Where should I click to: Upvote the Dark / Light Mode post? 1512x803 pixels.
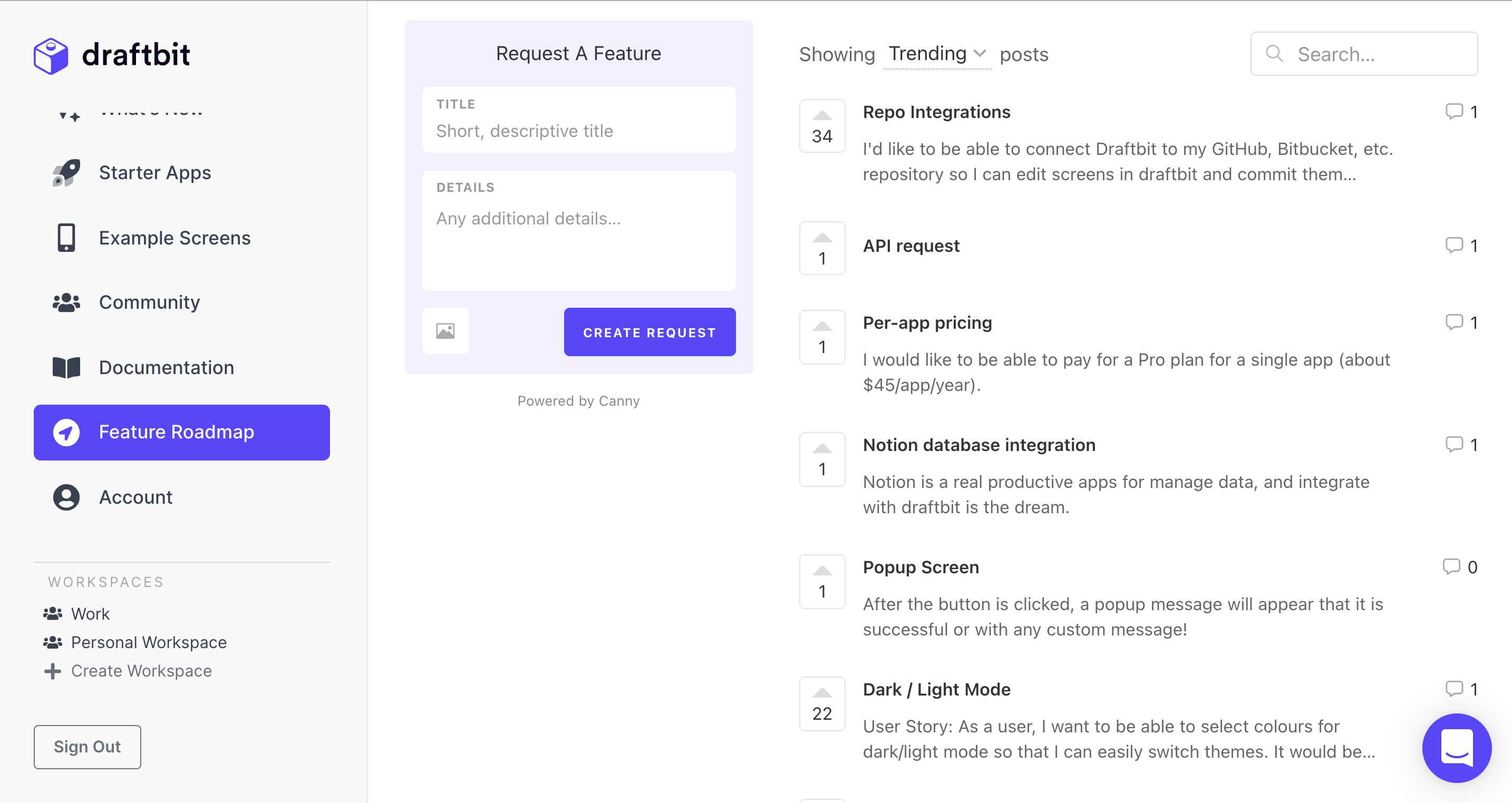tap(822, 704)
